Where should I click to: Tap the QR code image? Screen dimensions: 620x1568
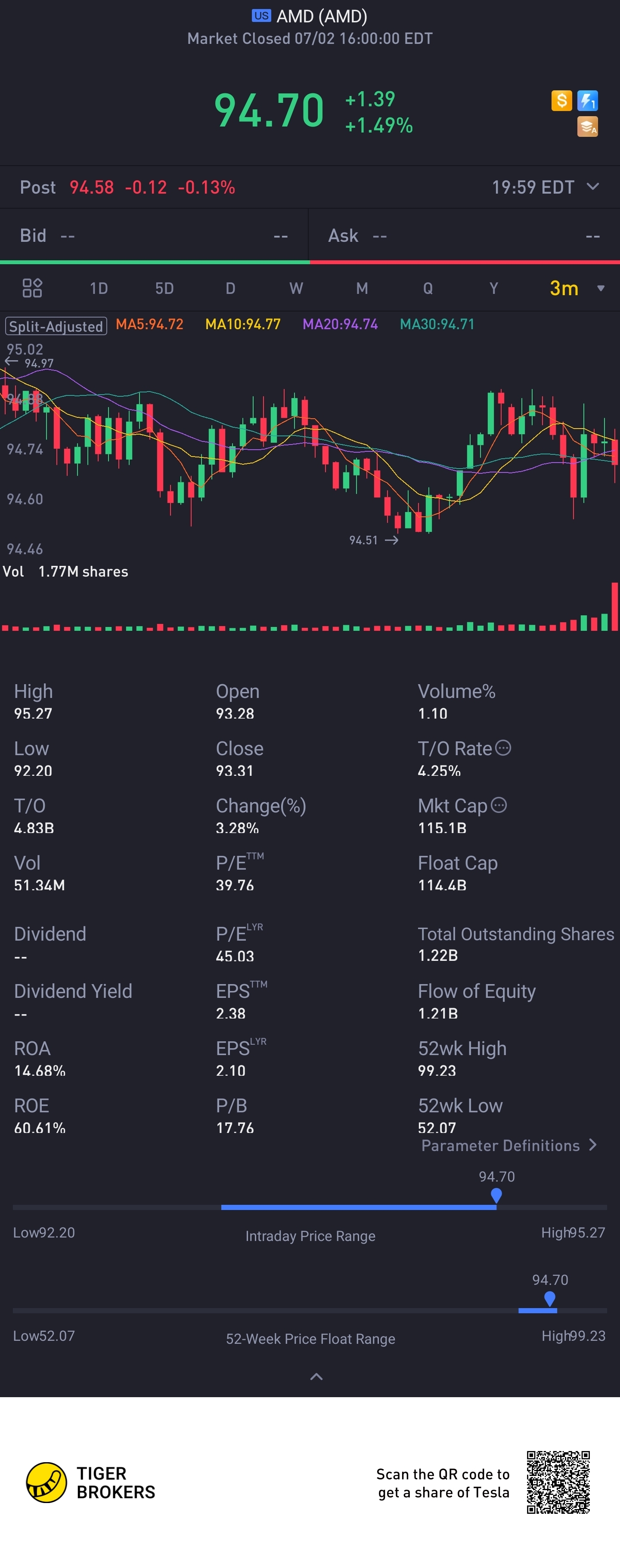[x=558, y=1482]
